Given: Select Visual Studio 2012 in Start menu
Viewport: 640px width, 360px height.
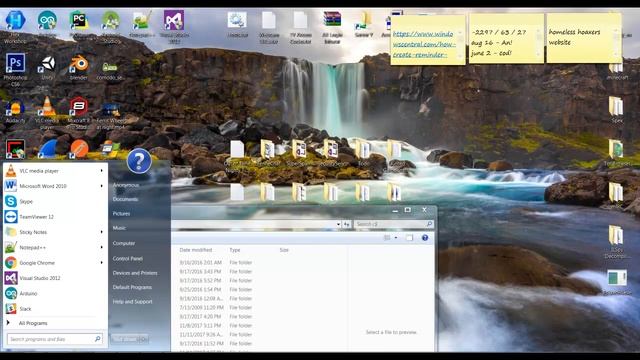Looking at the screenshot, I should (x=55, y=278).
